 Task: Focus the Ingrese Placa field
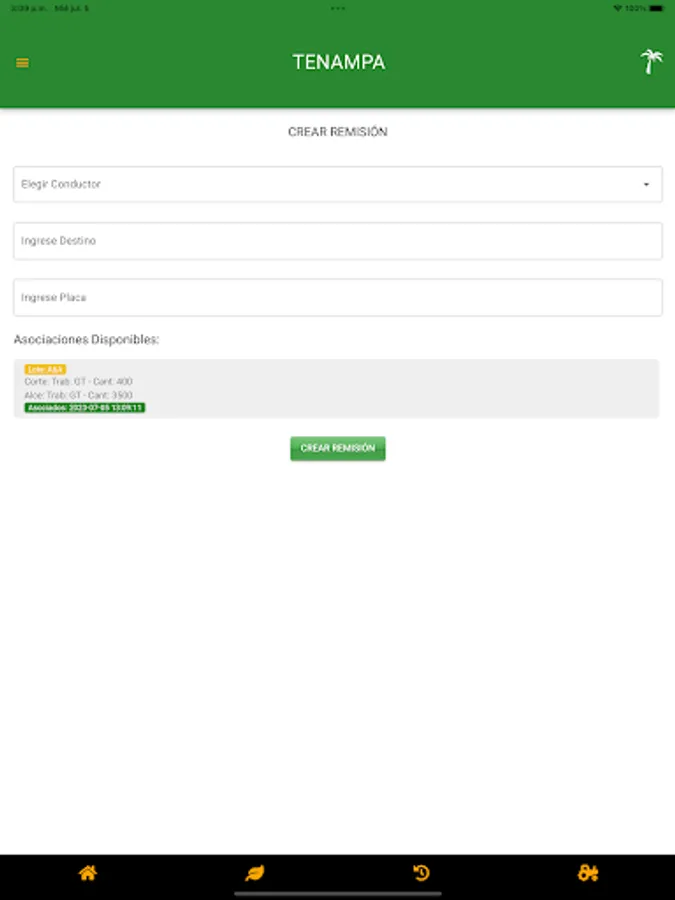pos(338,298)
